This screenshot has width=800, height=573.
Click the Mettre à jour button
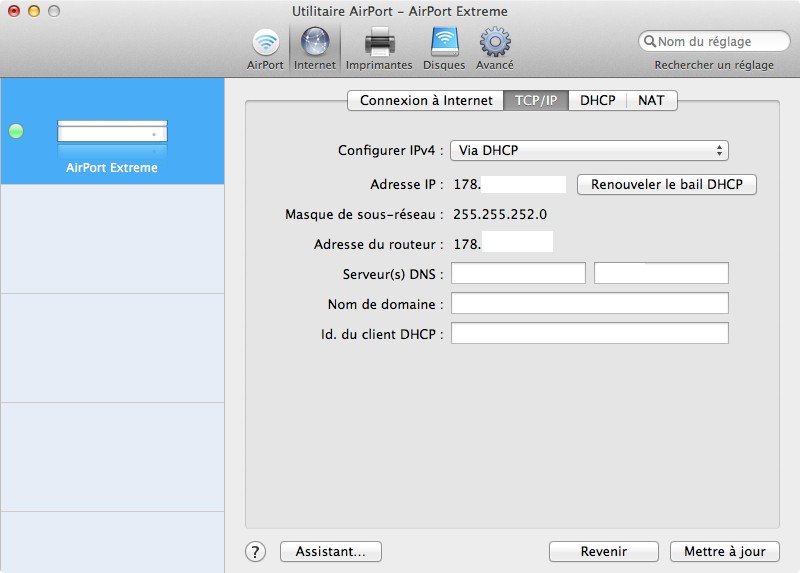coord(725,551)
